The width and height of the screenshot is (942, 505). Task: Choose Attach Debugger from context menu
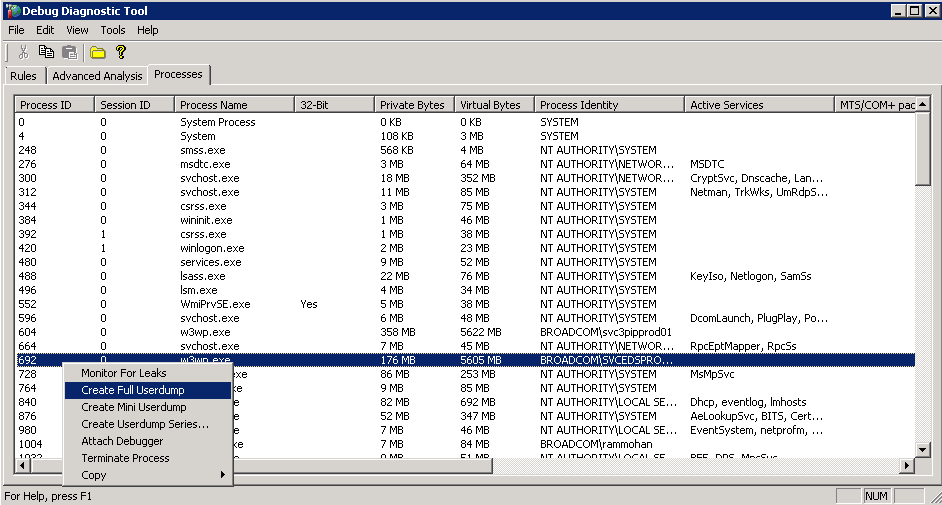(x=147, y=441)
